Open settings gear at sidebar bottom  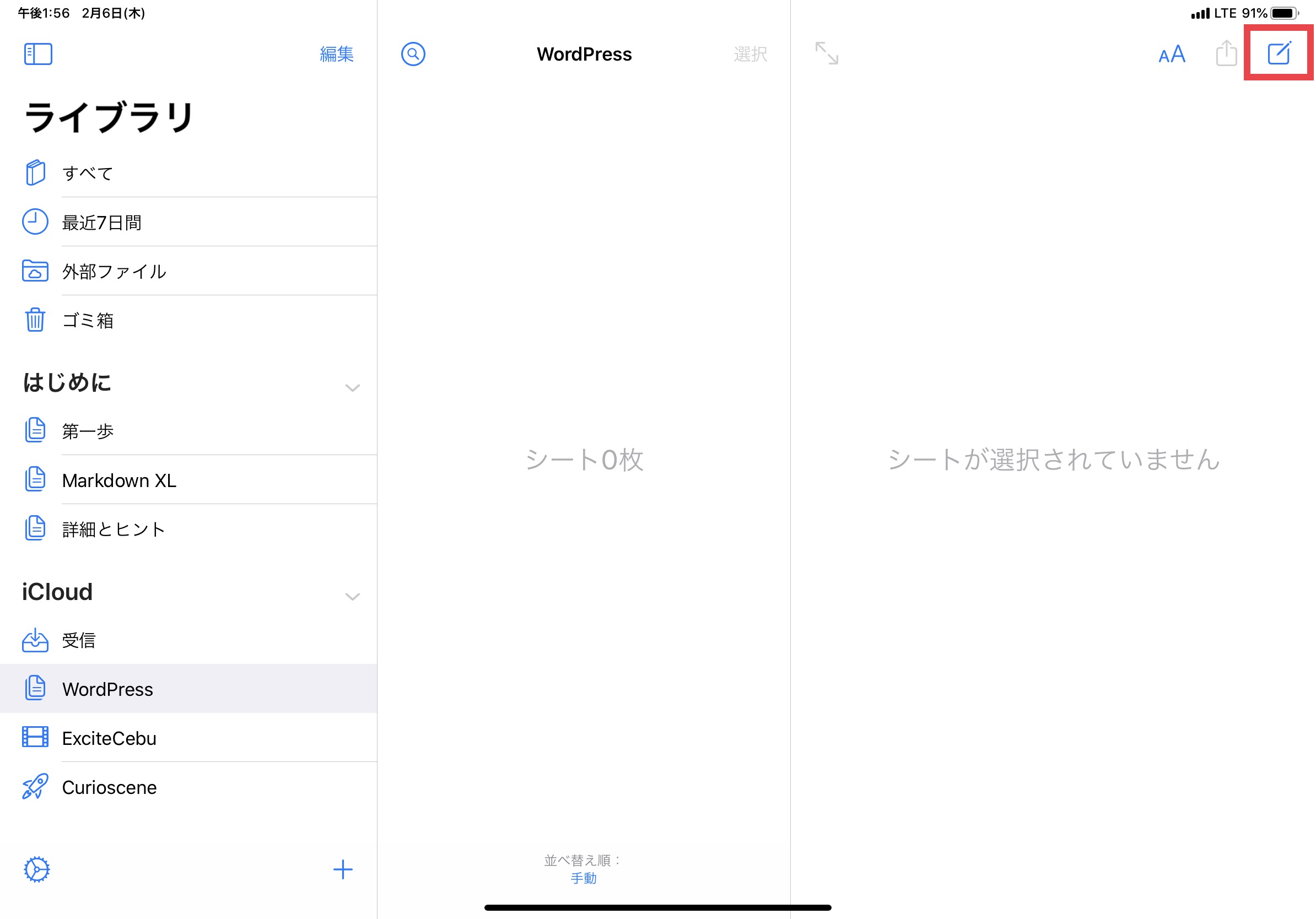(37, 869)
